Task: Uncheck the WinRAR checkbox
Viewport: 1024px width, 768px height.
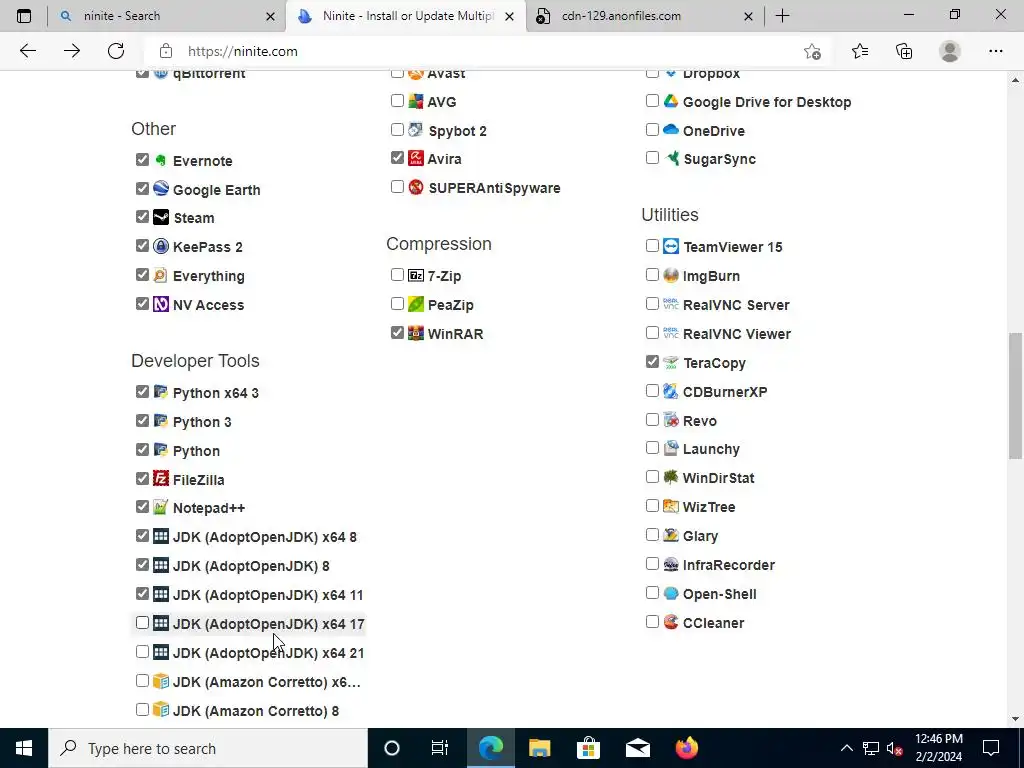Action: 397,332
